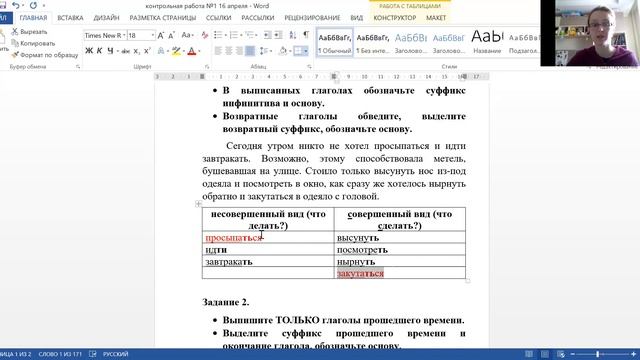This screenshot has width=640, height=360.
Task: Switch to ДИЗАЙН tab
Action: (x=107, y=18)
